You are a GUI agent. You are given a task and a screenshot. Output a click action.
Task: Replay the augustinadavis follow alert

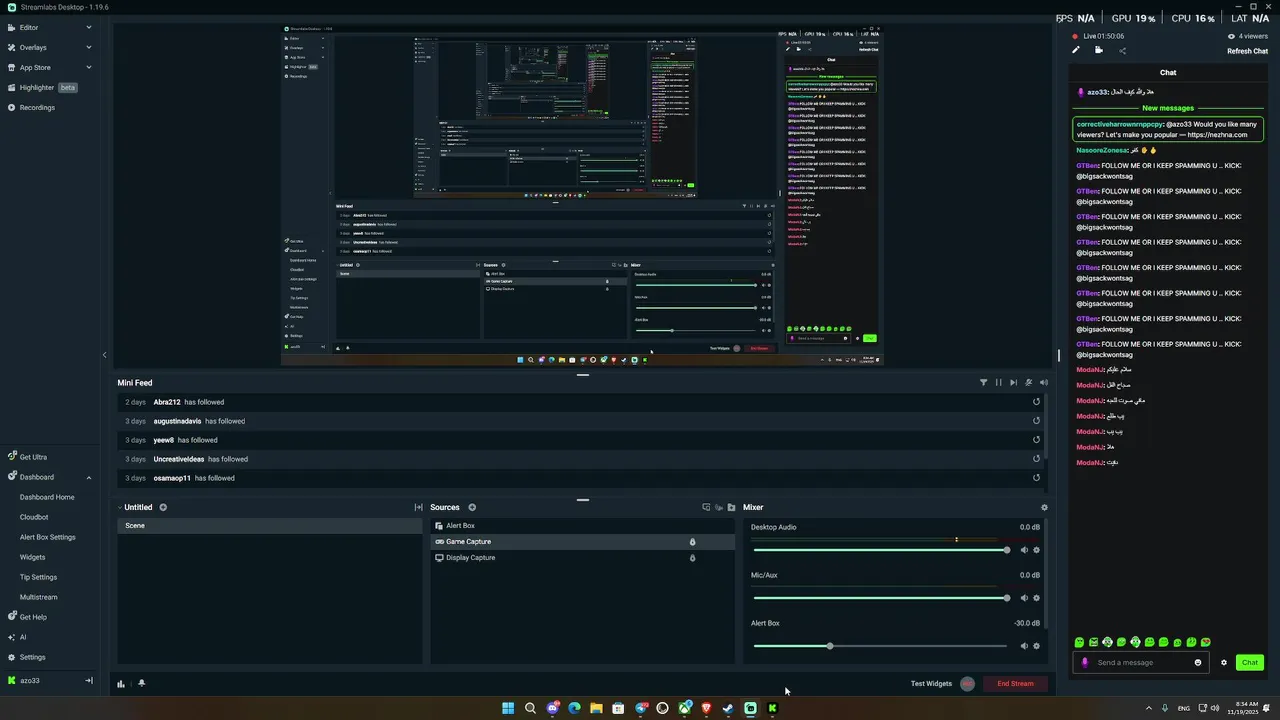tap(1036, 421)
